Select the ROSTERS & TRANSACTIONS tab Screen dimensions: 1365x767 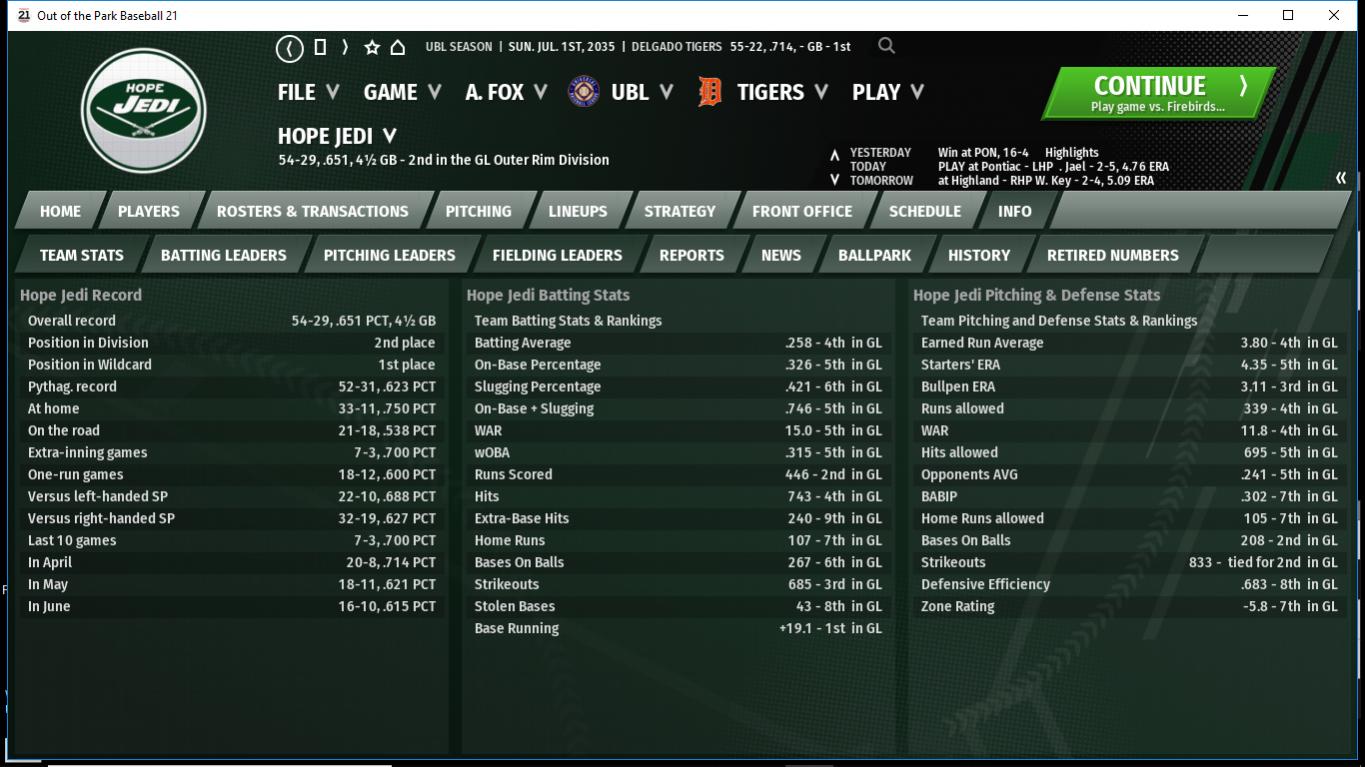click(313, 211)
